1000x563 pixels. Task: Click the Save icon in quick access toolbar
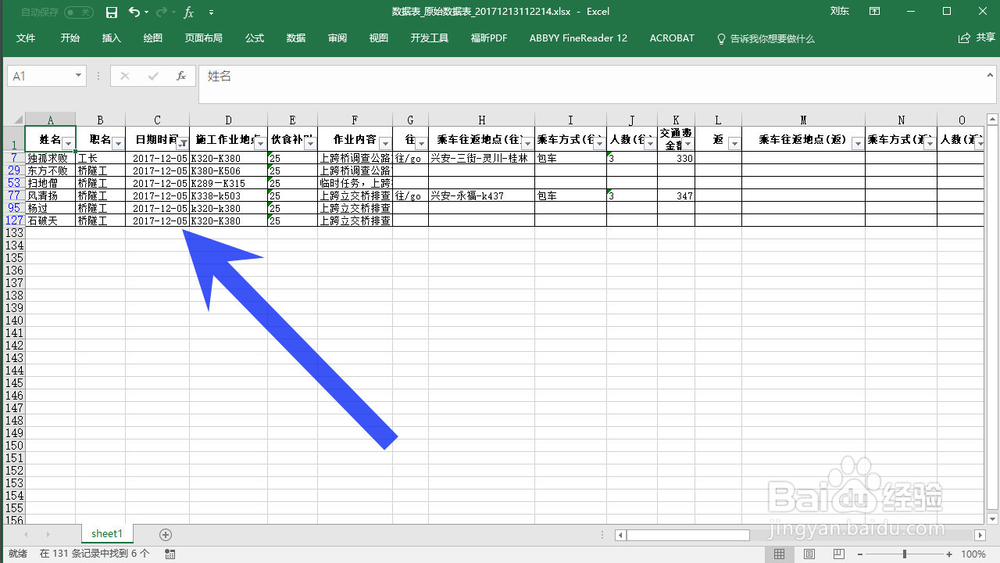(112, 12)
